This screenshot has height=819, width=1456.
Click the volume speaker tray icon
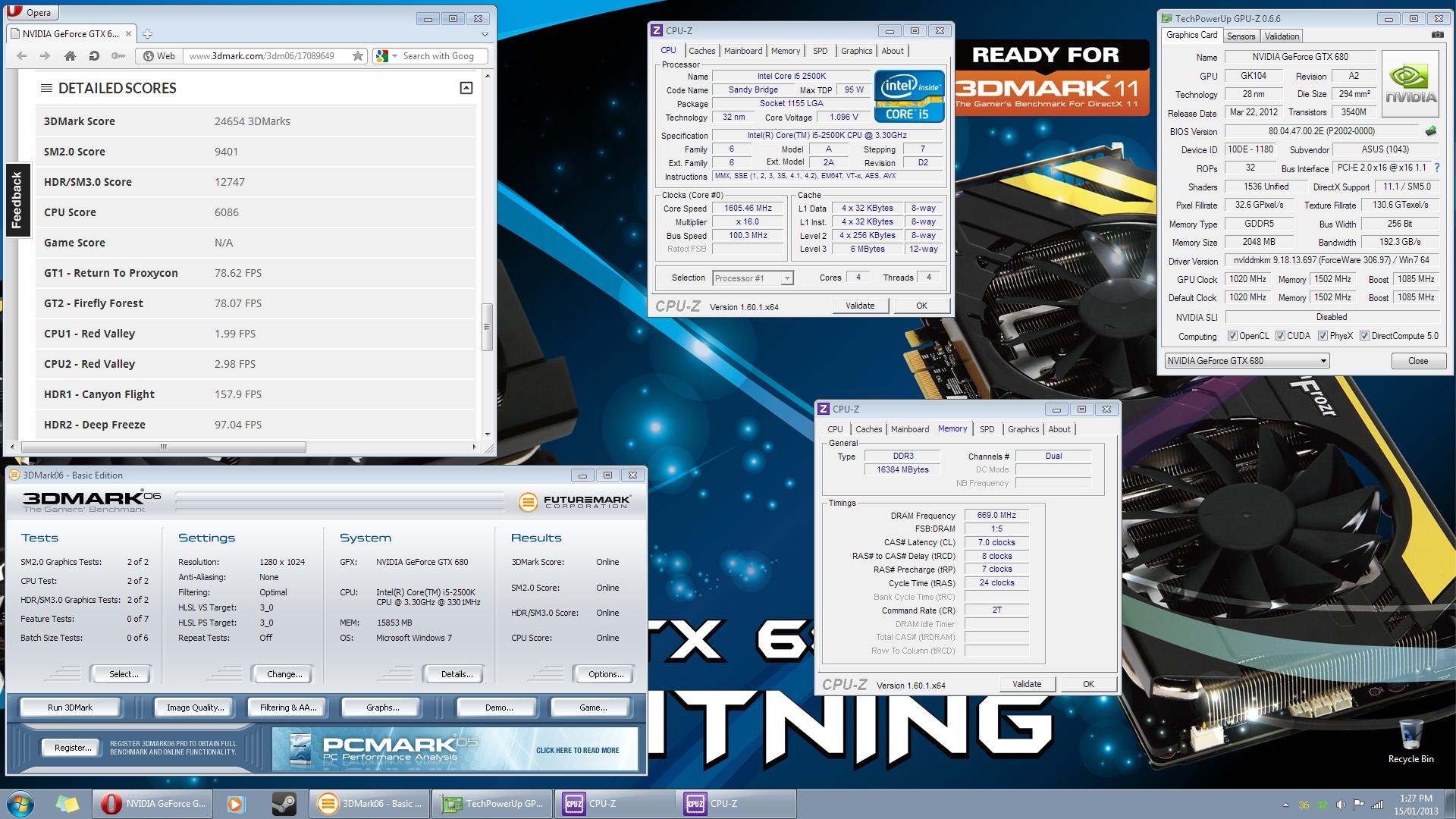[x=1341, y=805]
